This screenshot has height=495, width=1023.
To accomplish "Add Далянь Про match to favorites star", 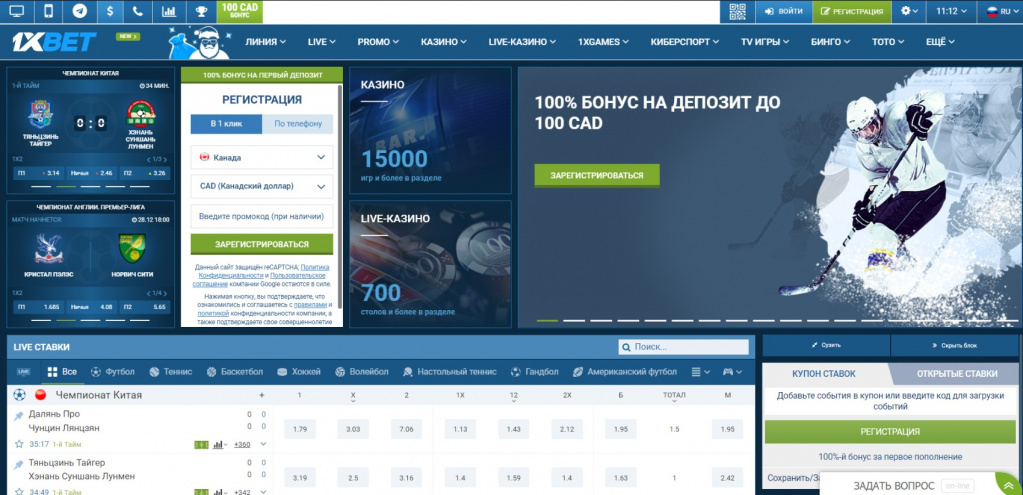I will pyautogui.click(x=19, y=444).
